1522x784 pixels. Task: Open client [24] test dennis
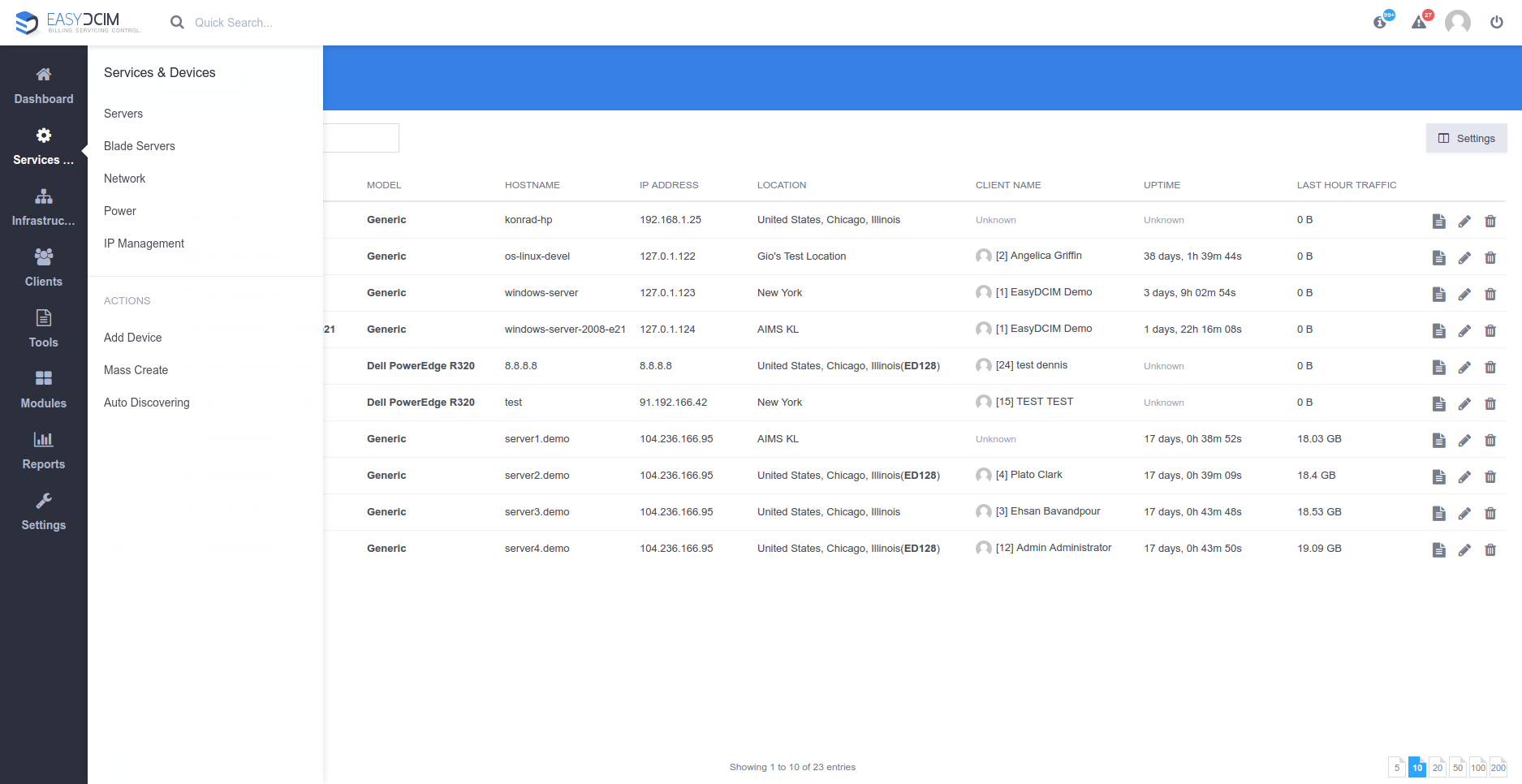(x=1032, y=365)
